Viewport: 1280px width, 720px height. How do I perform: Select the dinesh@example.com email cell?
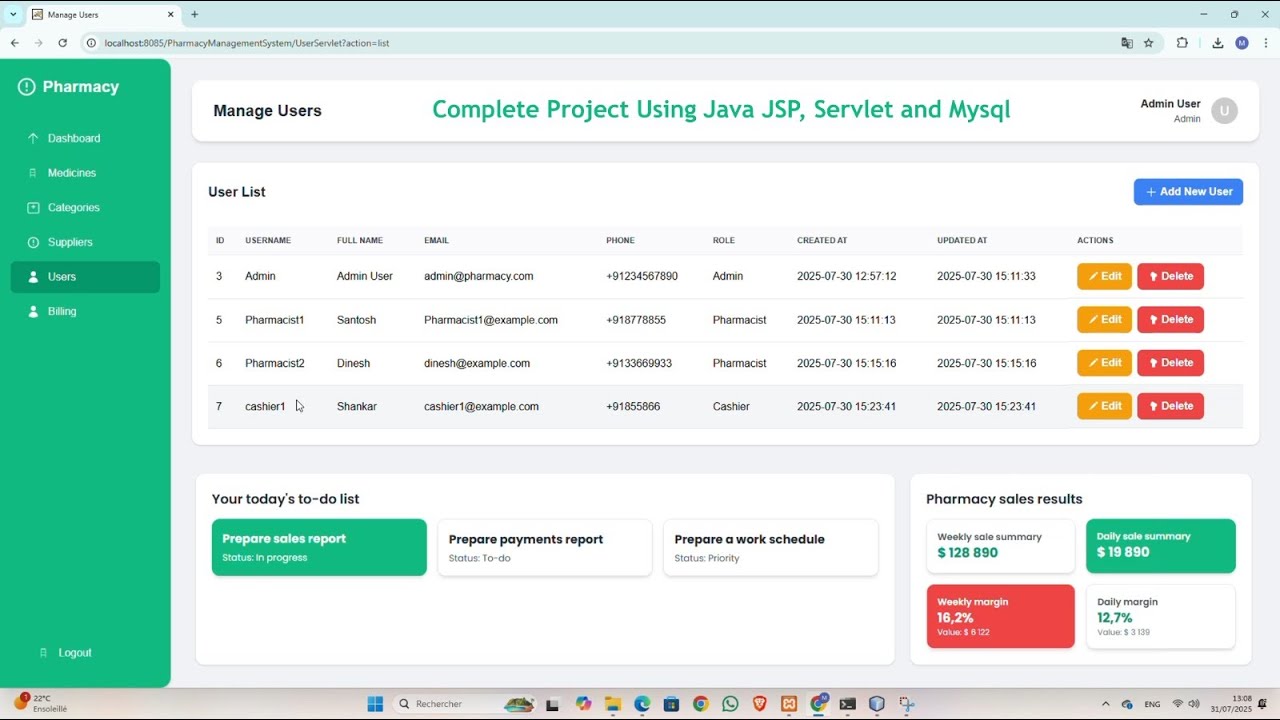pyautogui.click(x=477, y=363)
